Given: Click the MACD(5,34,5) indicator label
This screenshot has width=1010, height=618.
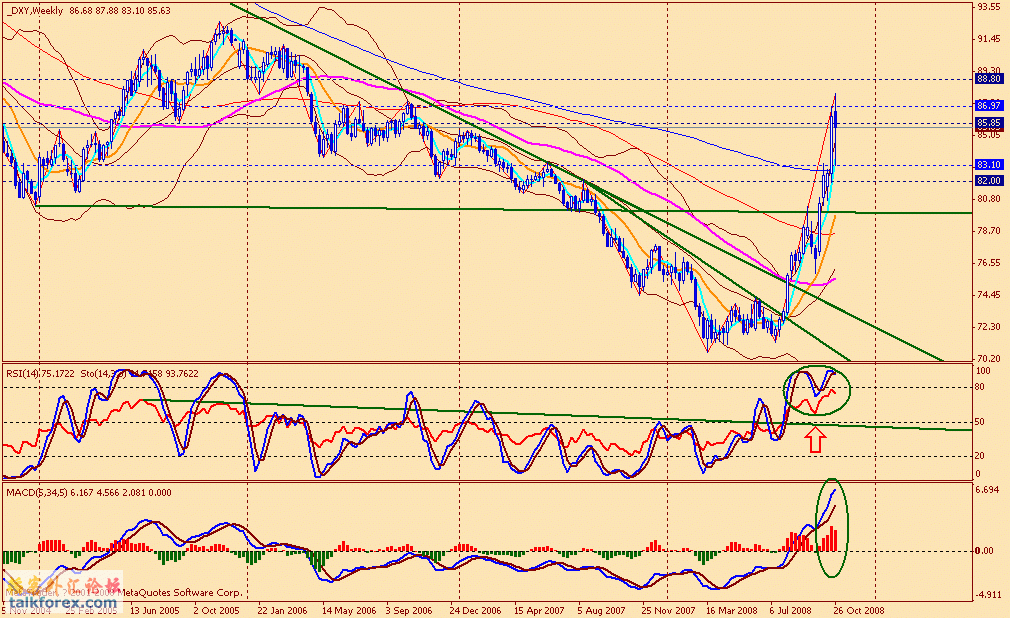Looking at the screenshot, I should [37, 492].
